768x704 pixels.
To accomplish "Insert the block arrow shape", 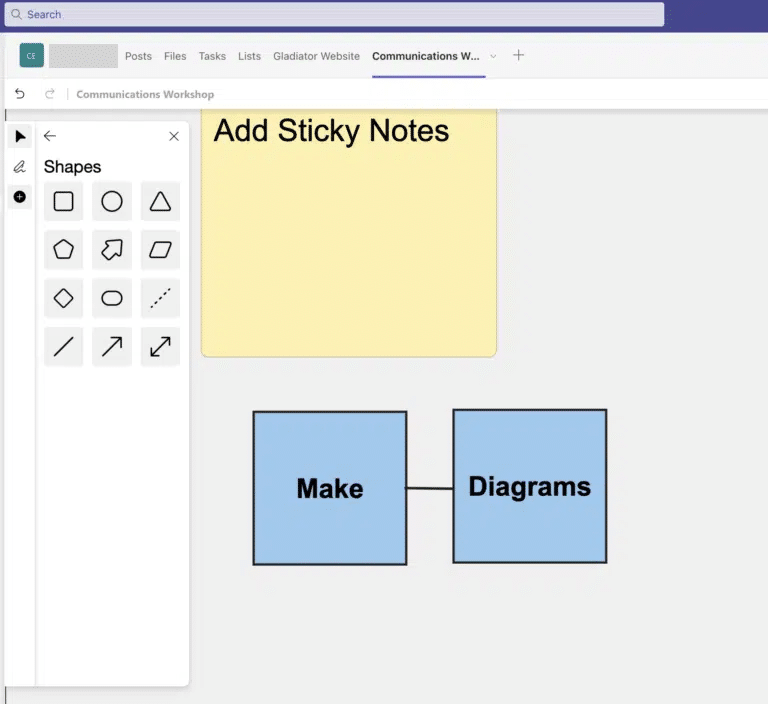I will coord(112,250).
